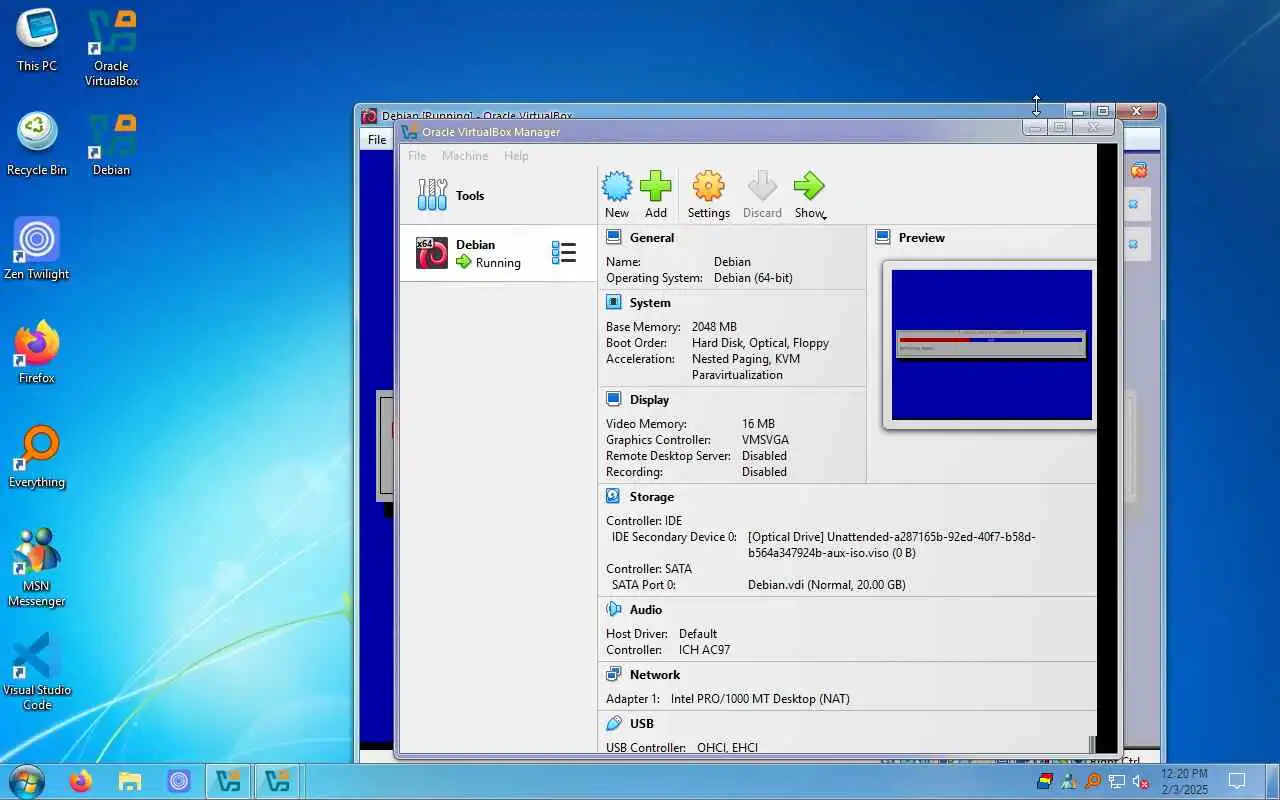Screen dimensions: 1280x800
Task: Click the Everything search tray icon
Action: 1092,781
